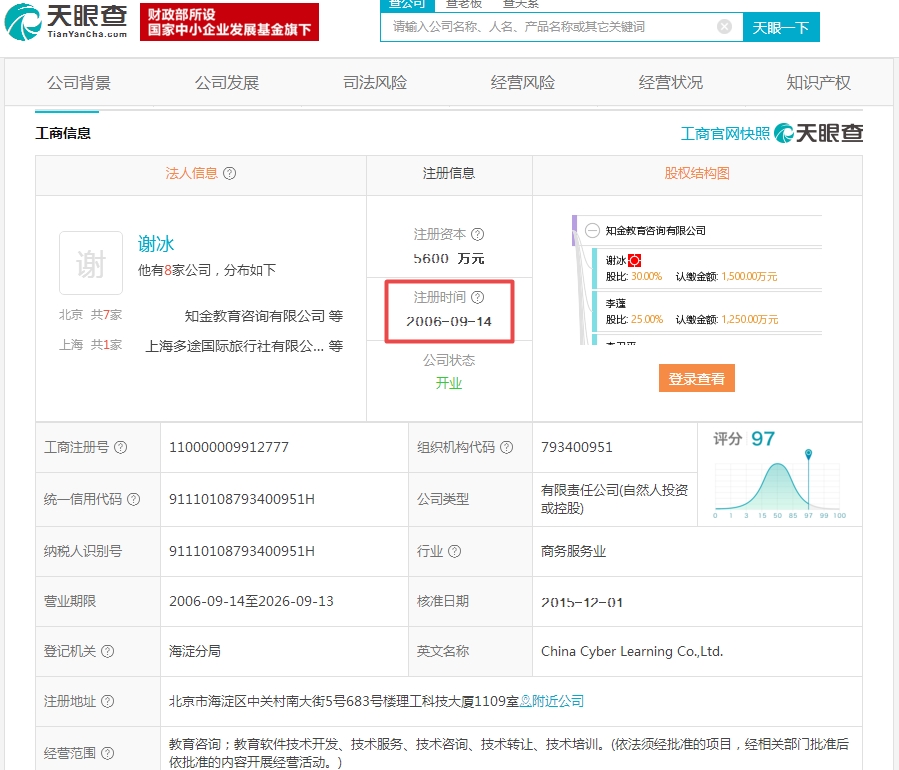Screen dimensions: 899x770
Task: Select the 法人信息 column header
Action: tap(191, 173)
